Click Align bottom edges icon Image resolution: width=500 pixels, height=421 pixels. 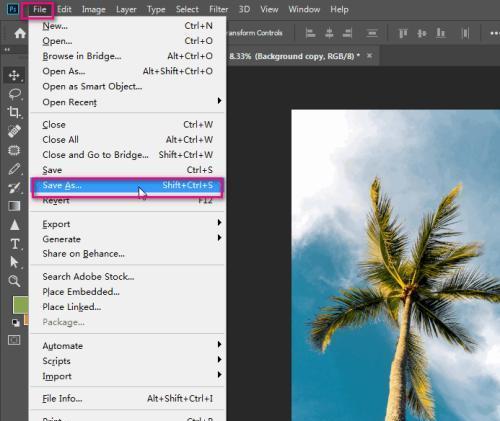pos(441,33)
